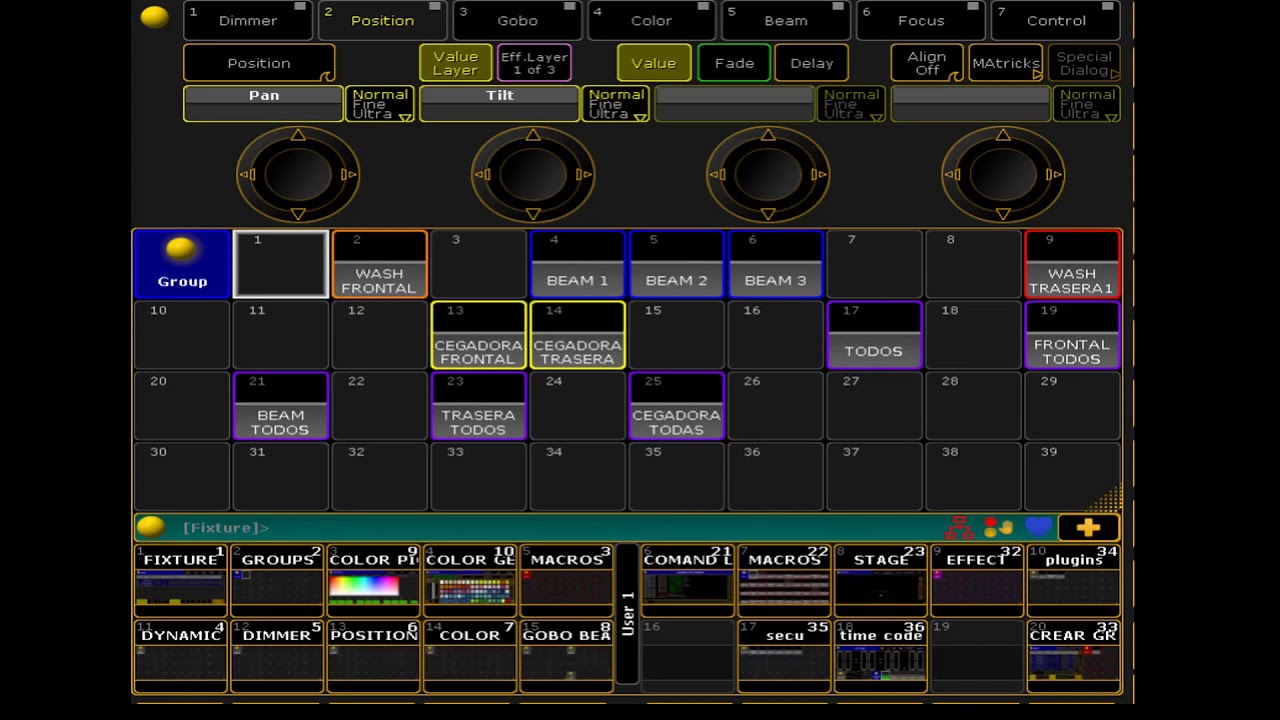Open the red network tree icon

pyautogui.click(x=959, y=527)
